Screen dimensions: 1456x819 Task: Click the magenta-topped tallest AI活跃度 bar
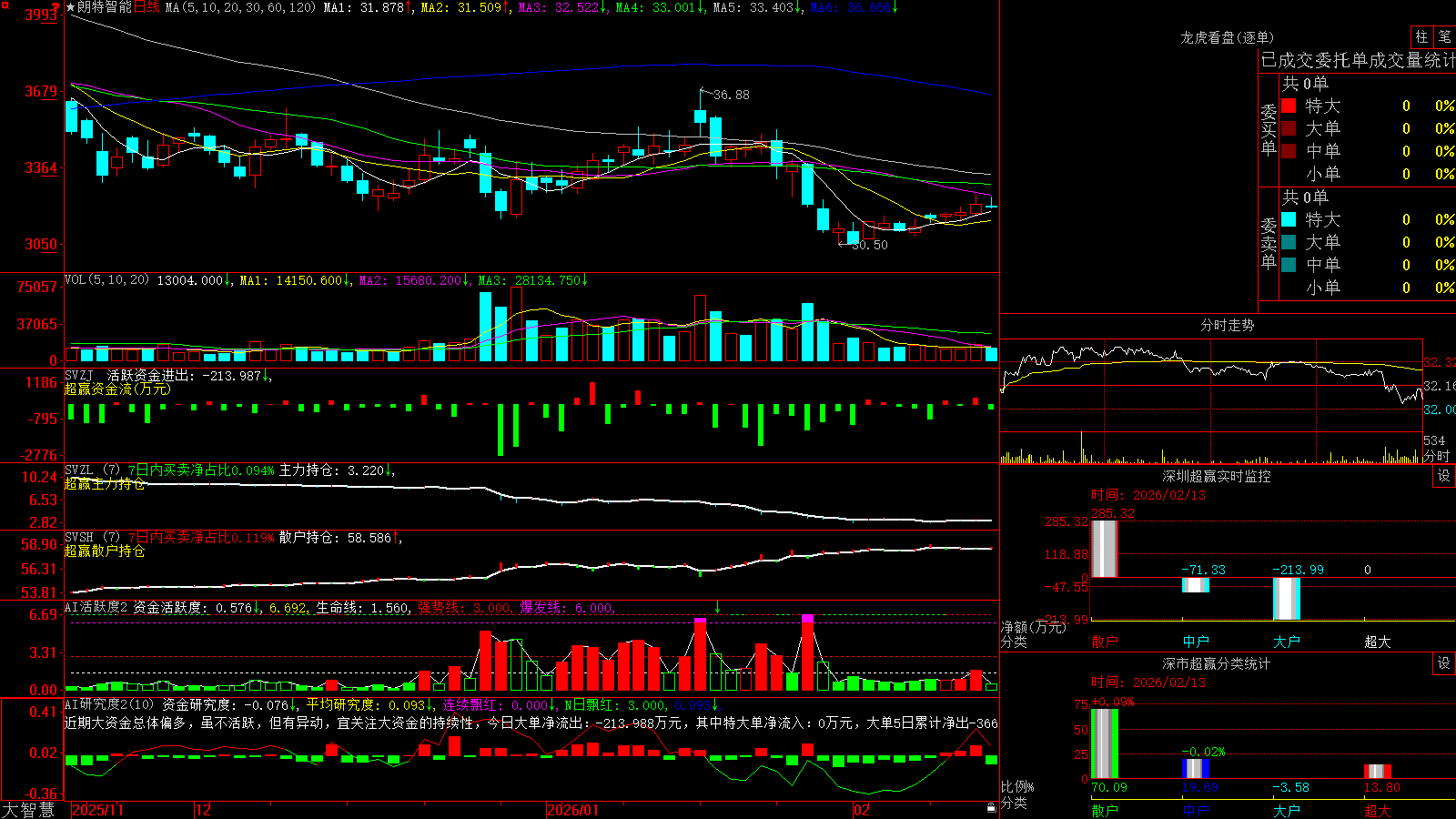(808, 652)
